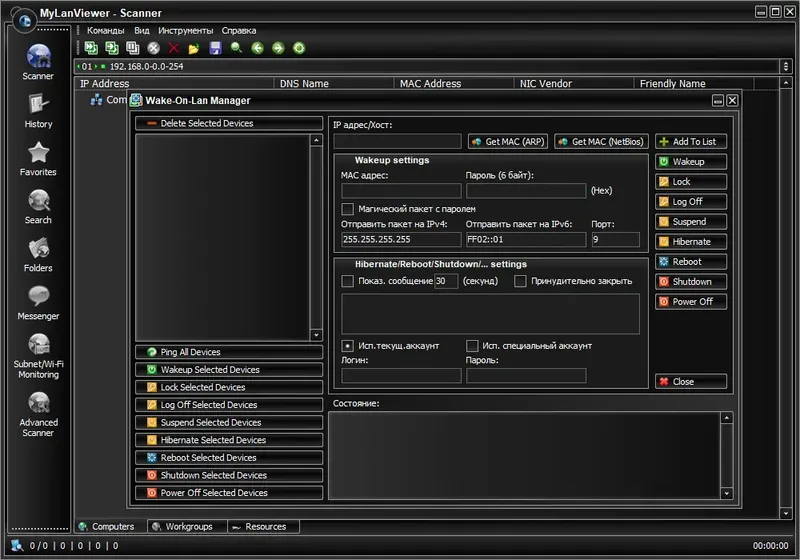This screenshot has width=800, height=560.
Task: Click the Log Off button on the right
Action: (691, 201)
